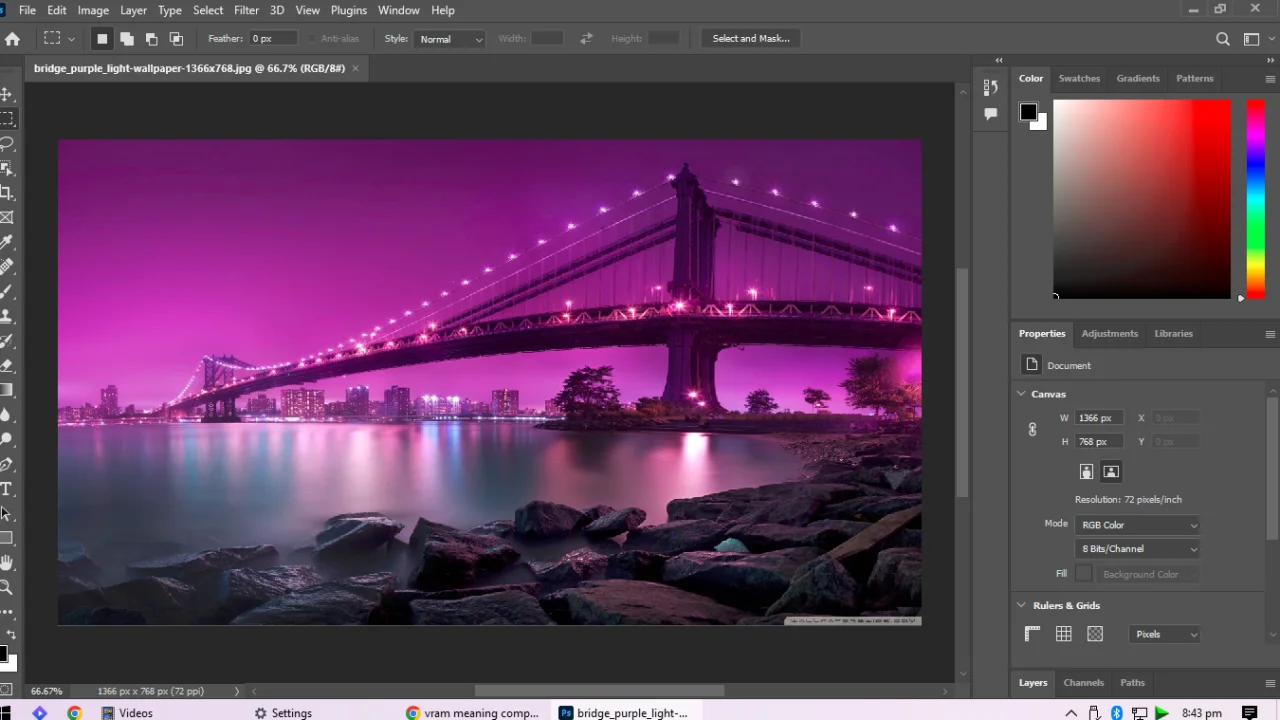Select the Lasso tool

click(x=6, y=143)
